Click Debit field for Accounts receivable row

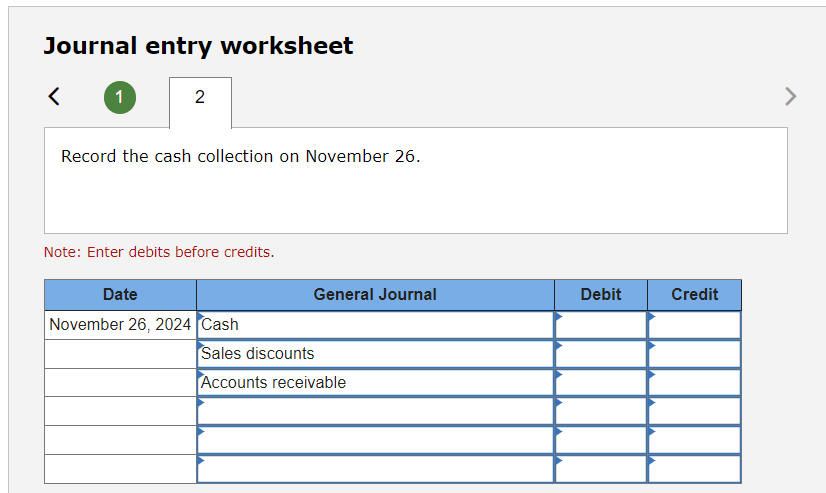tap(601, 382)
